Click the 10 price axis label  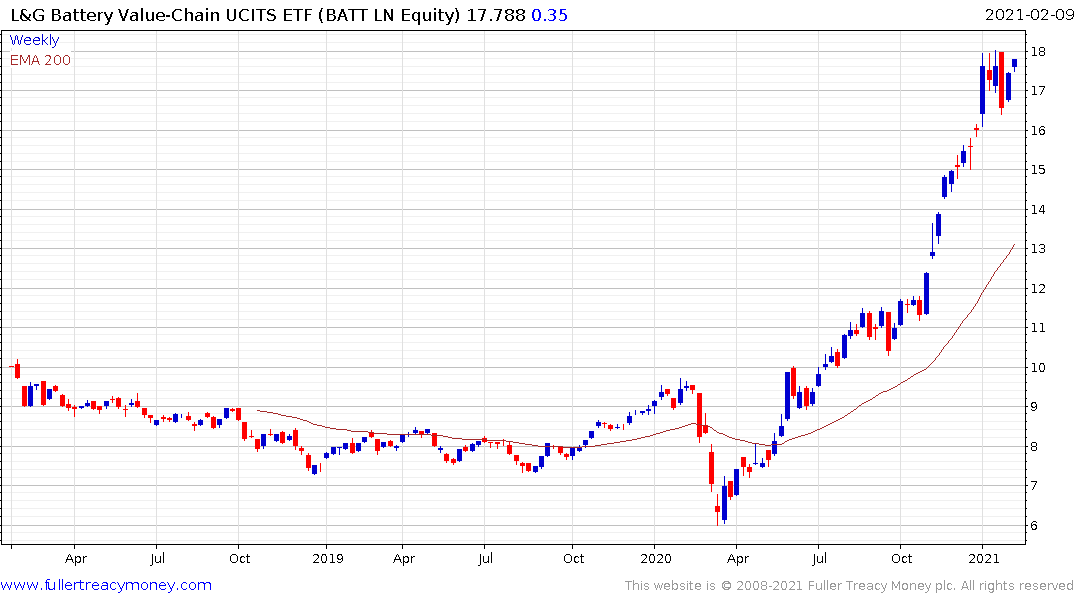[1038, 368]
